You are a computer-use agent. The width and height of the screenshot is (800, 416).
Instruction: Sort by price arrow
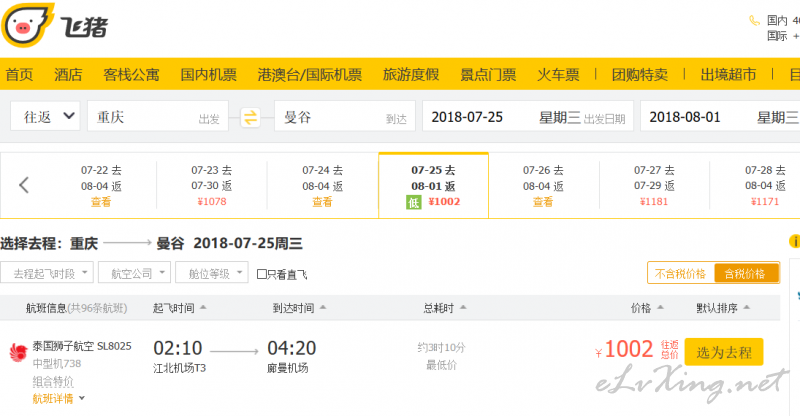click(x=660, y=307)
